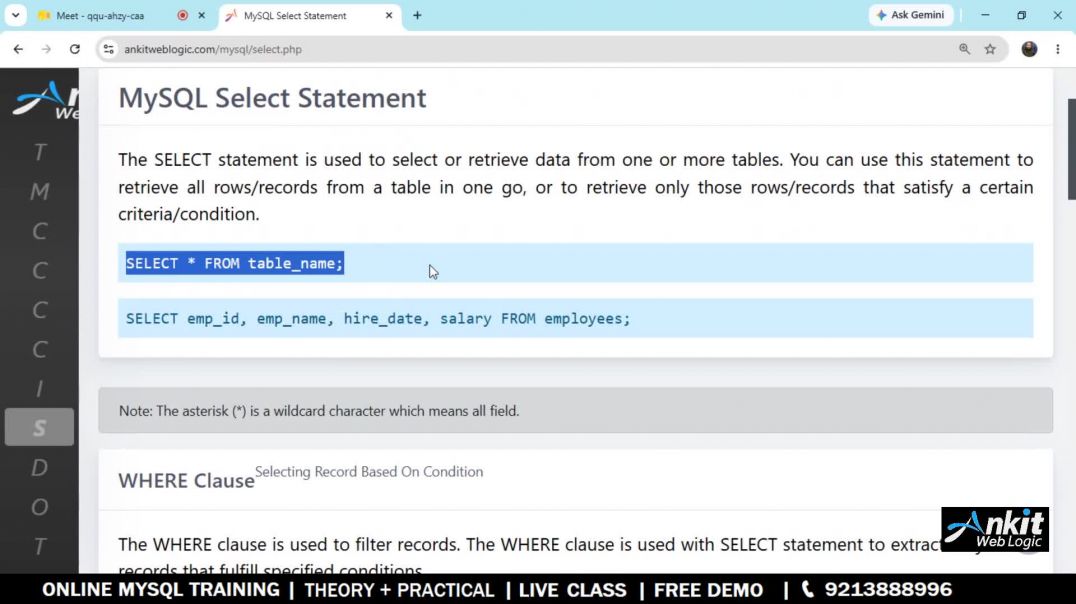The image size is (1076, 604).
Task: Click the WHERE Clause heading
Action: click(x=186, y=481)
